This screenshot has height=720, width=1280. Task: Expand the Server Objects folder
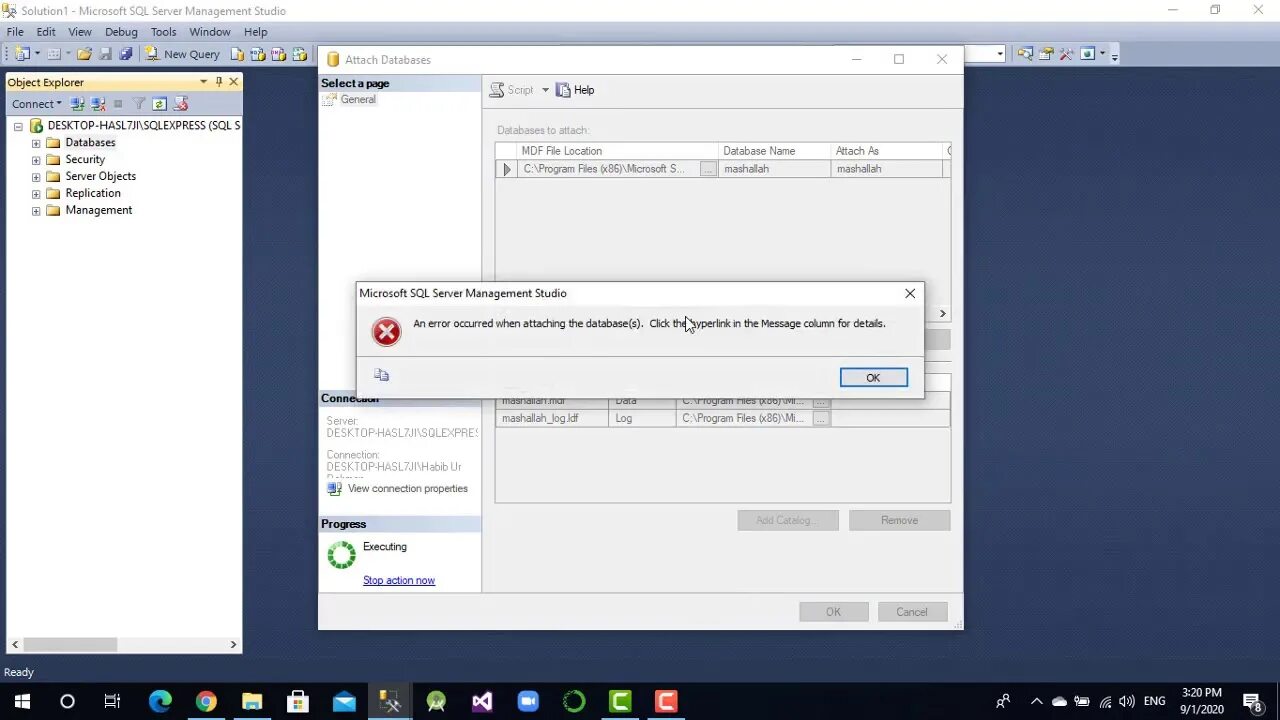click(36, 177)
